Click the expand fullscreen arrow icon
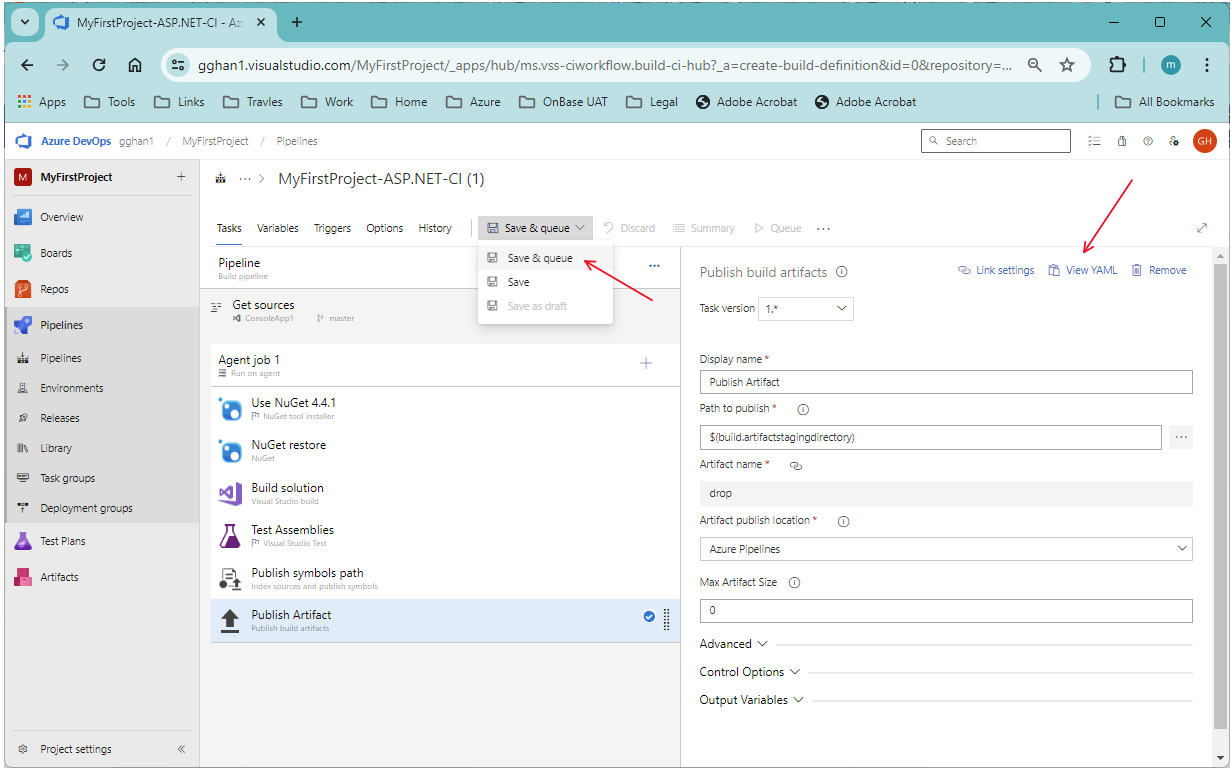The width and height of the screenshot is (1231, 770). [1202, 228]
